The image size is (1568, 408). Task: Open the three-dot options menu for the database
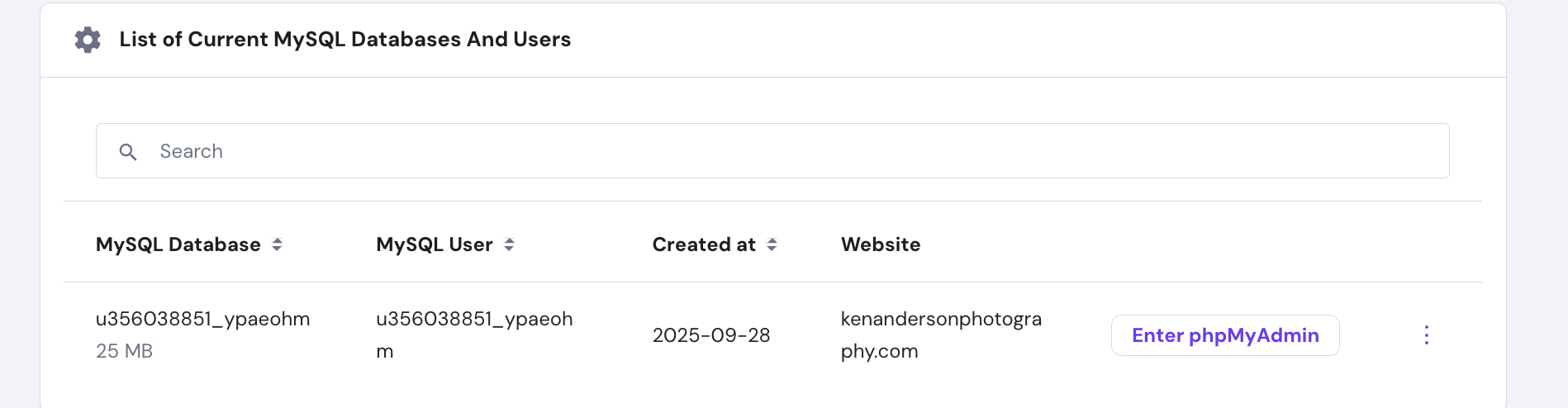1426,335
